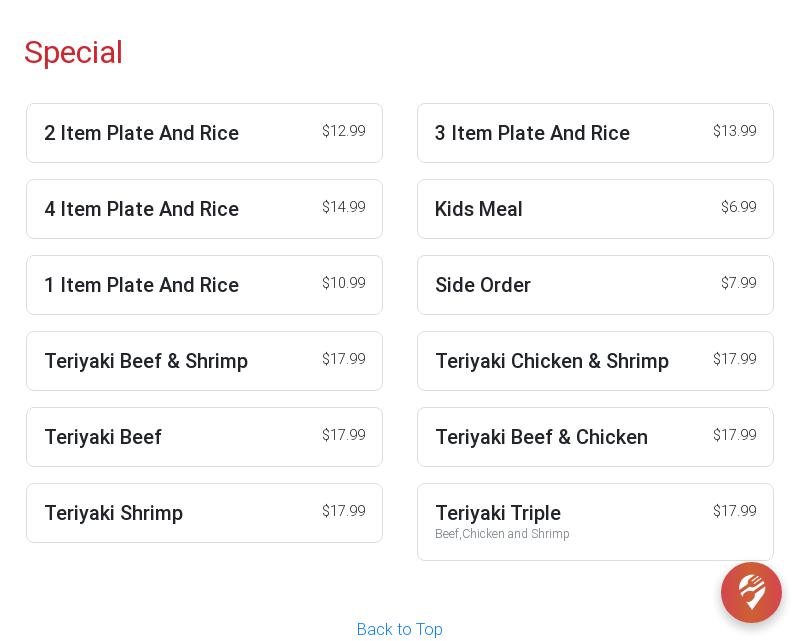The width and height of the screenshot is (800, 641).
Task: Select Teriyaki Chicken & Shrimp
Action: click(x=595, y=361)
